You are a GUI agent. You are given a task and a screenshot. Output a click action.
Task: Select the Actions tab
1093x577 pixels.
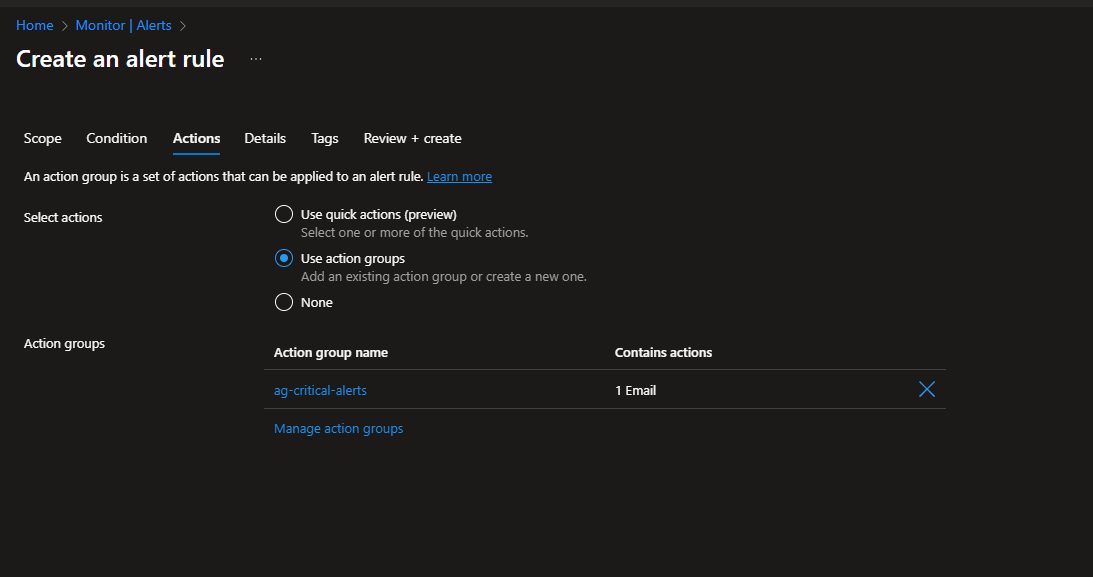click(196, 138)
